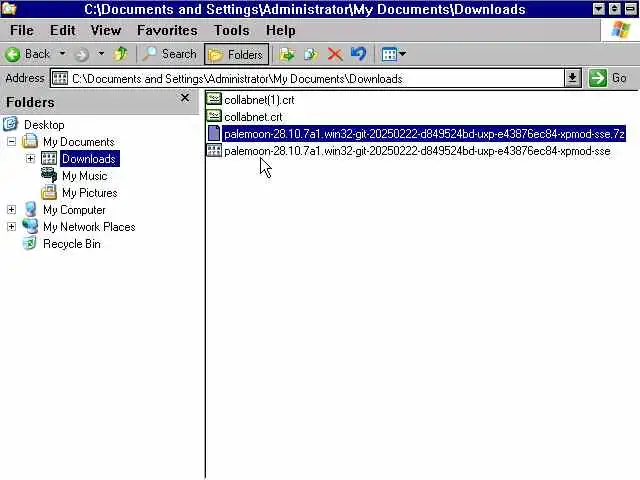Image resolution: width=640 pixels, height=480 pixels.
Task: Select Recycle Bin in folder tree
Action: pos(71,244)
